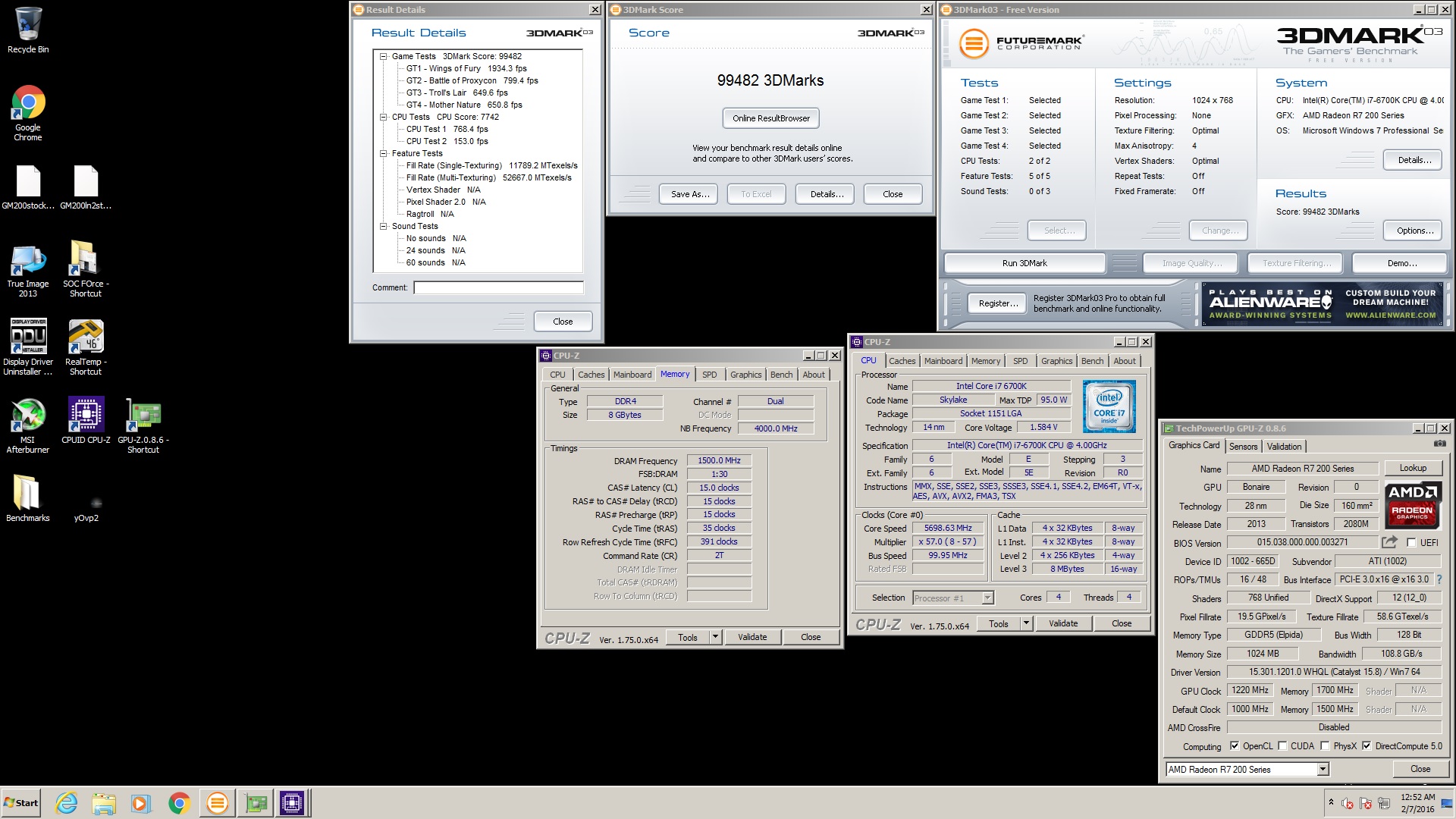Collapse the CPU Tests tree node
The width and height of the screenshot is (1456, 819).
click(384, 117)
